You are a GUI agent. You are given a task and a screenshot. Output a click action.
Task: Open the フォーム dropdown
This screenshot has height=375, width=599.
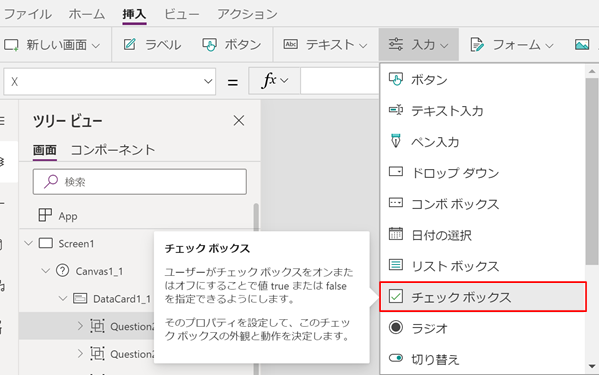[512, 45]
